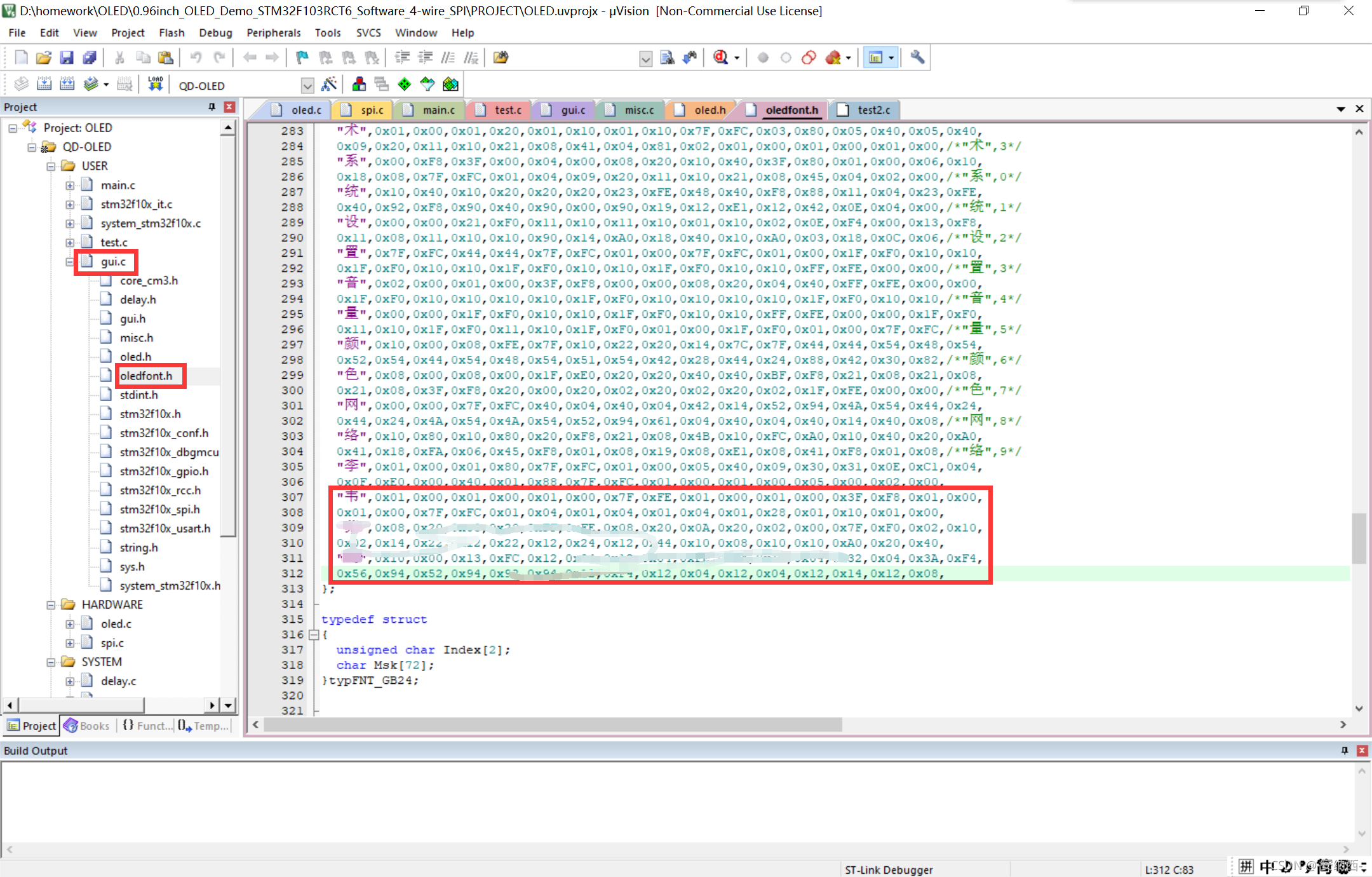Toggle pin on Project panel
Screen dimensions: 1372x877
coord(212,107)
